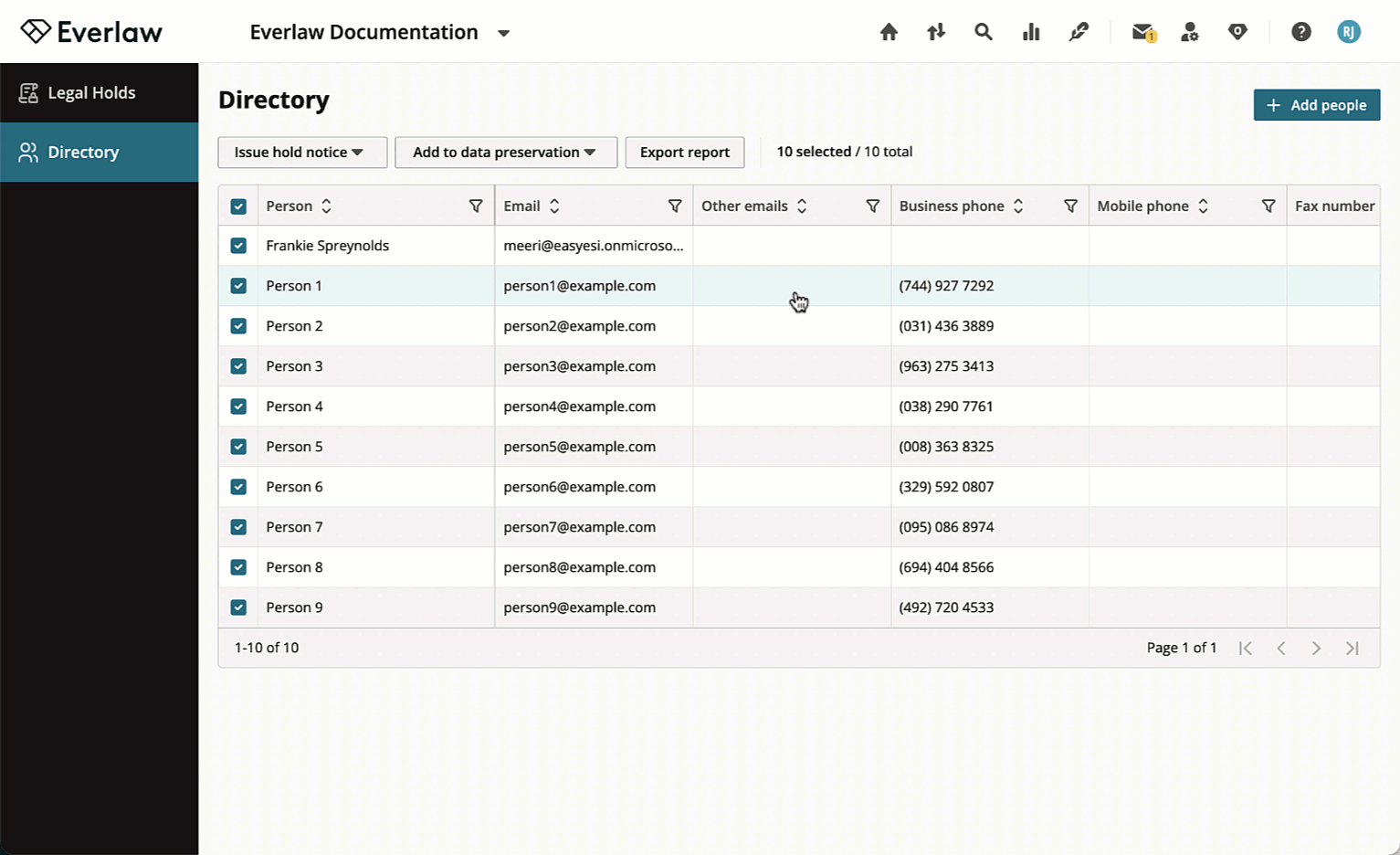Go to next page arrow
The image size is (1400, 855).
[1316, 648]
